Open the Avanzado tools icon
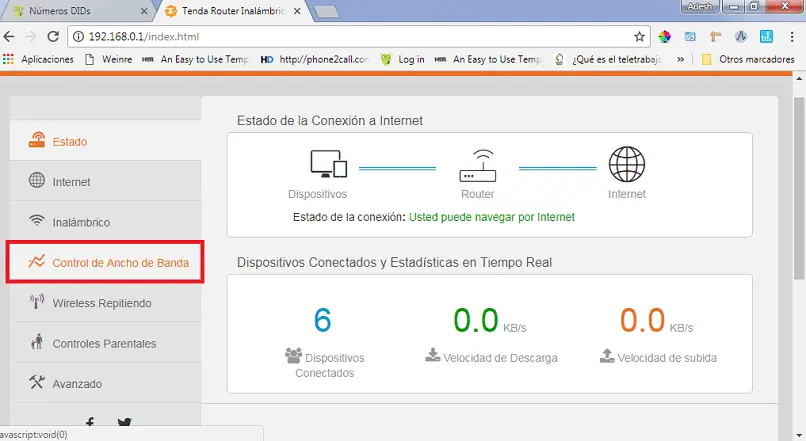Screen dimensions: 806x441 pyautogui.click(x=36, y=382)
